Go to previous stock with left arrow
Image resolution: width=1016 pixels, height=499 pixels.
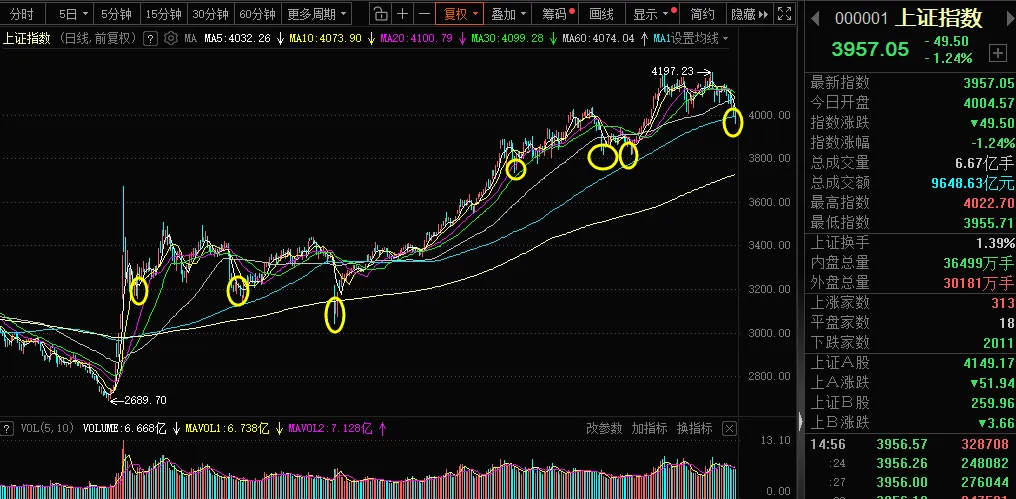click(816, 17)
